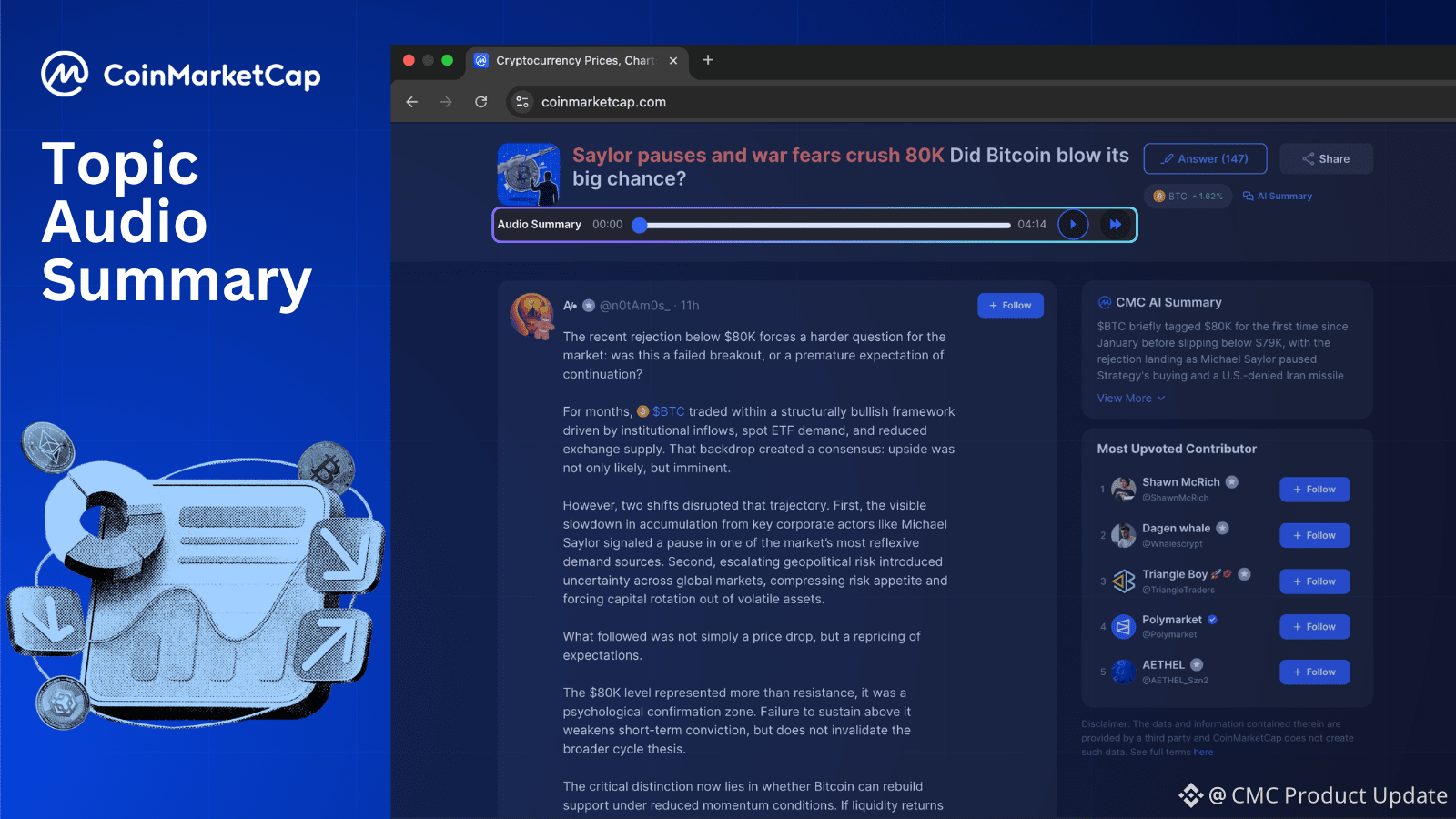Click the 04:14 audio duration
The height and width of the screenshot is (819, 1456).
click(x=1032, y=225)
